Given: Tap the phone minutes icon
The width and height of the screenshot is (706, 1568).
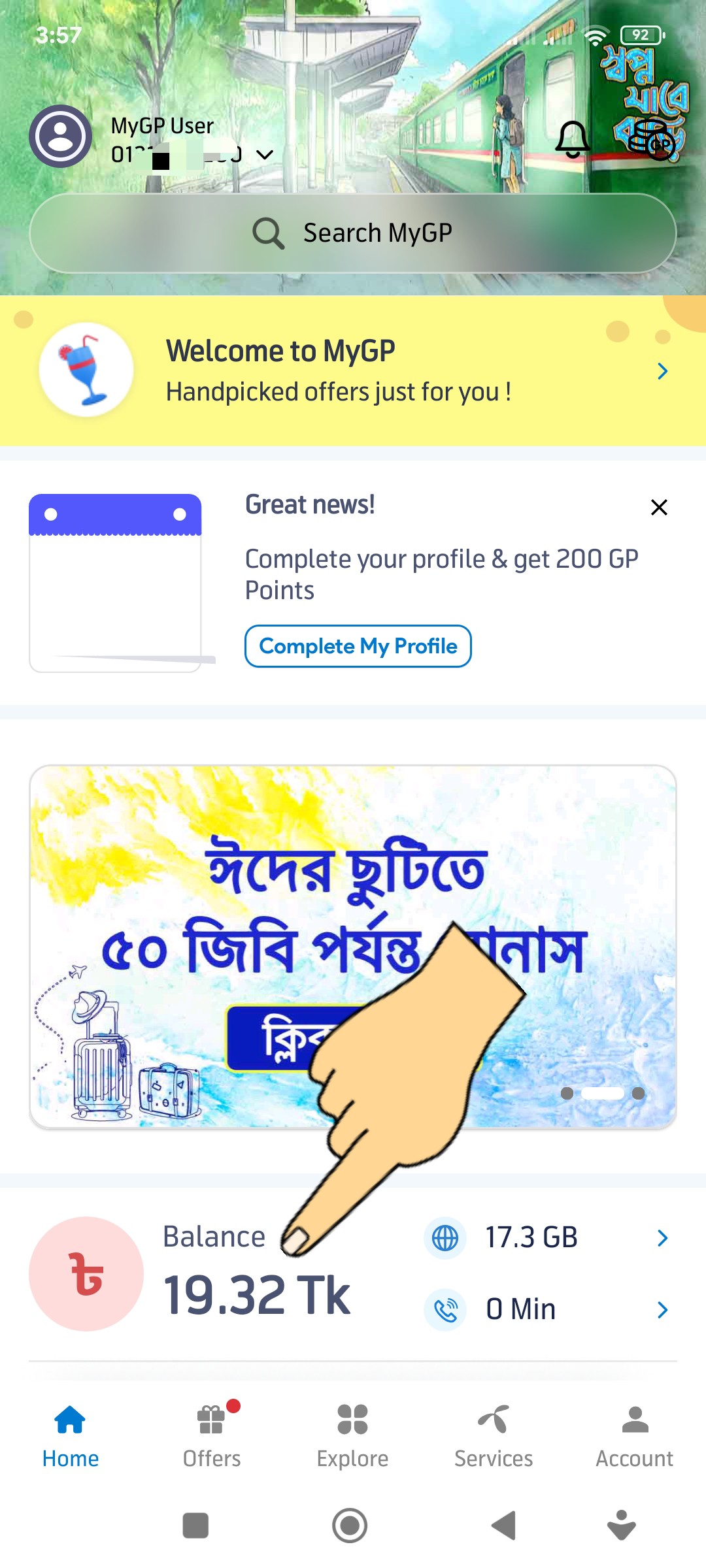Looking at the screenshot, I should 445,1309.
